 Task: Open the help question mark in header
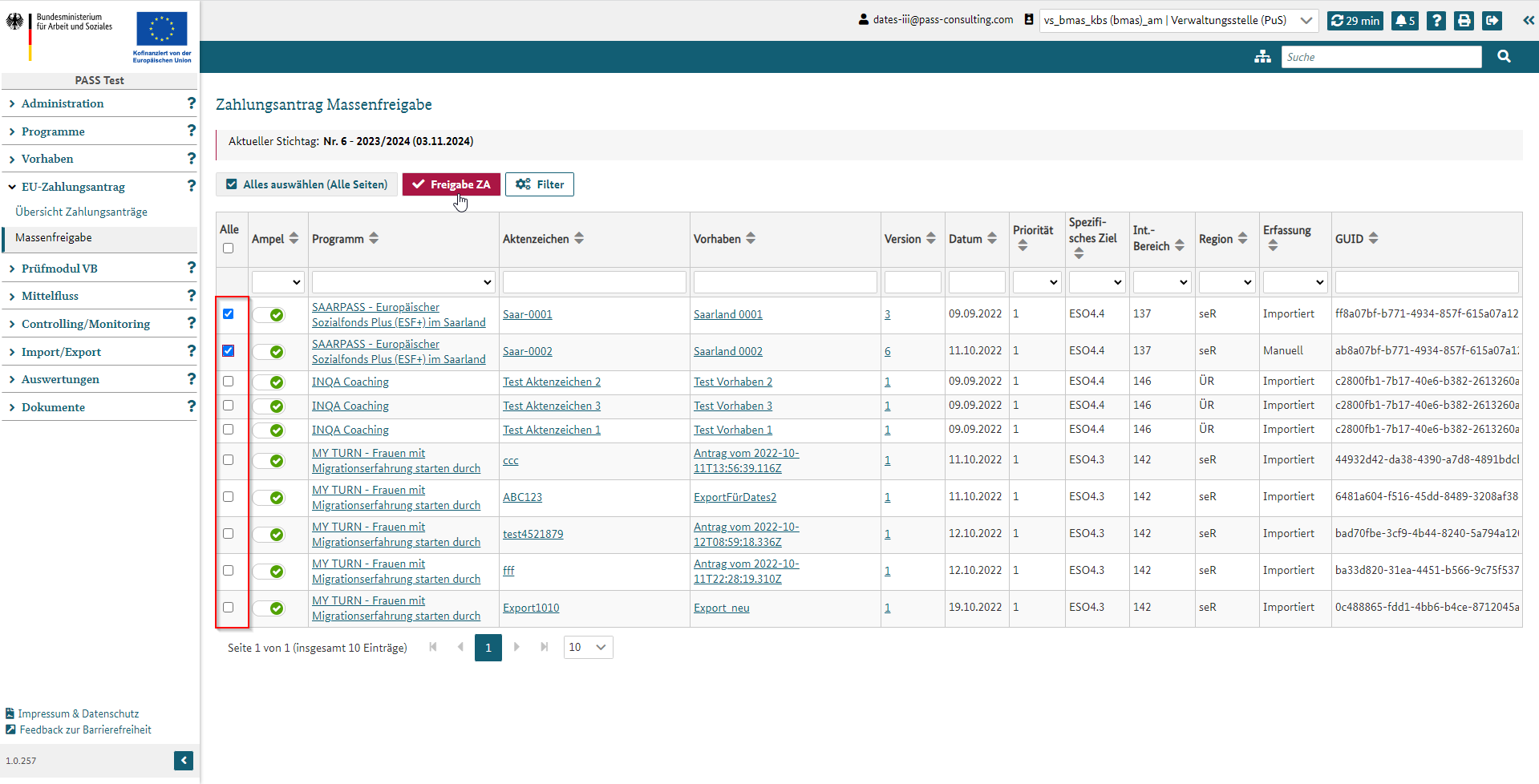1436,21
